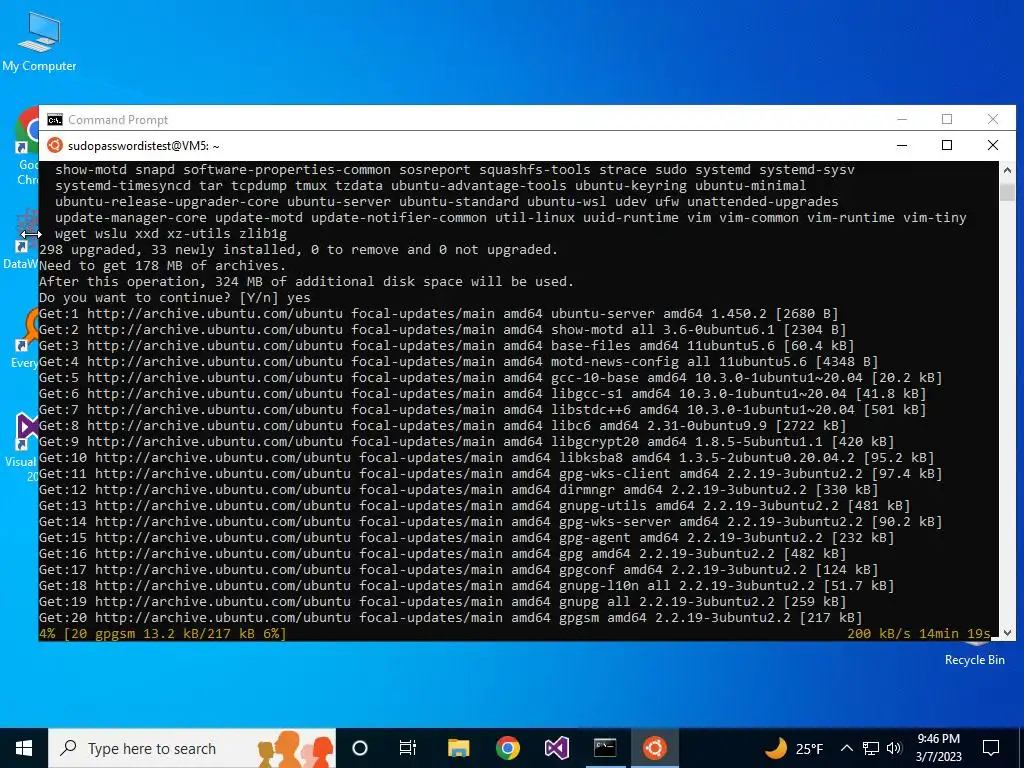Click the Get:1 ubuntu-server line

438,313
